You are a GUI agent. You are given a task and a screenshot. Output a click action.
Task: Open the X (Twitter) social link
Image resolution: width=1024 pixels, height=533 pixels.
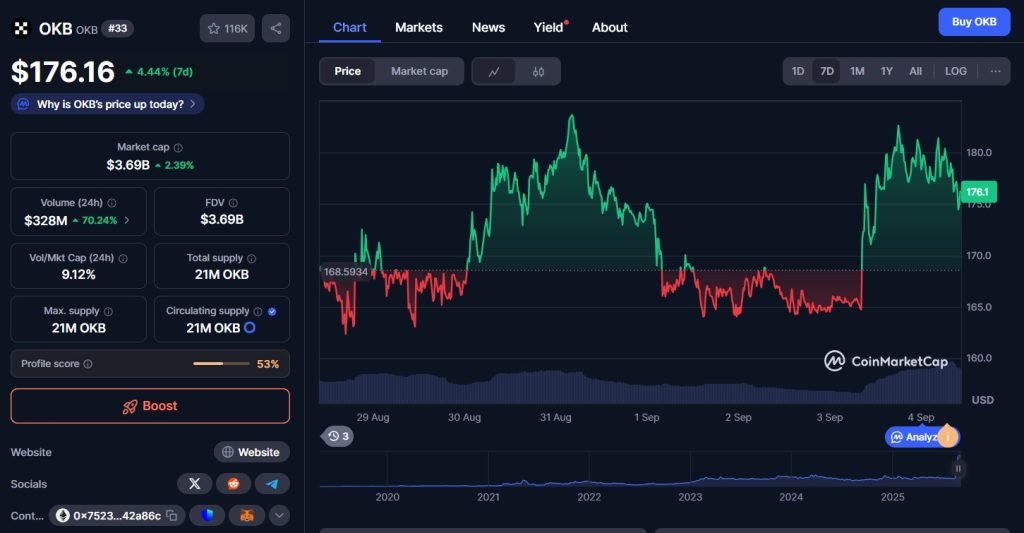pyautogui.click(x=194, y=484)
